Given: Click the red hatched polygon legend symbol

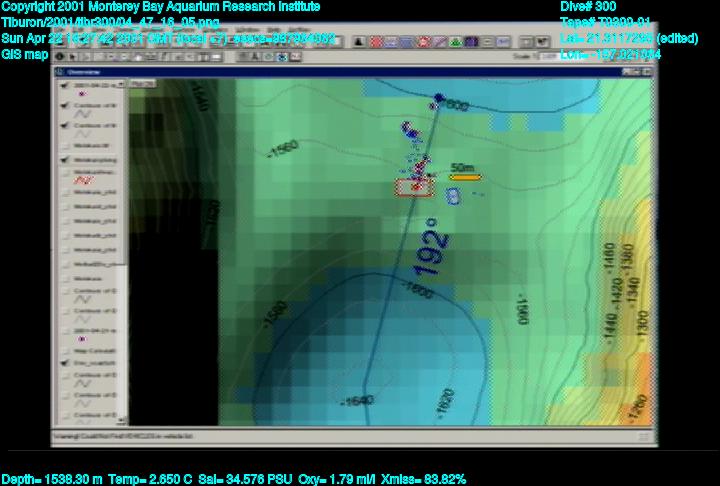Looking at the screenshot, I should pos(84,181).
